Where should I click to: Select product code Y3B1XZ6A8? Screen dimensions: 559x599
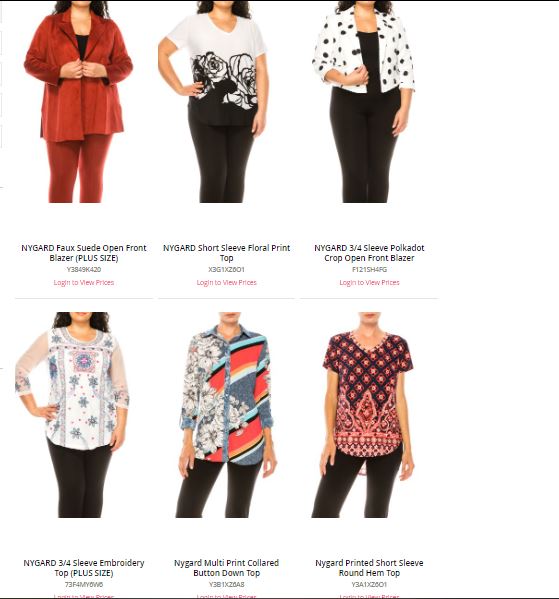[x=227, y=584]
